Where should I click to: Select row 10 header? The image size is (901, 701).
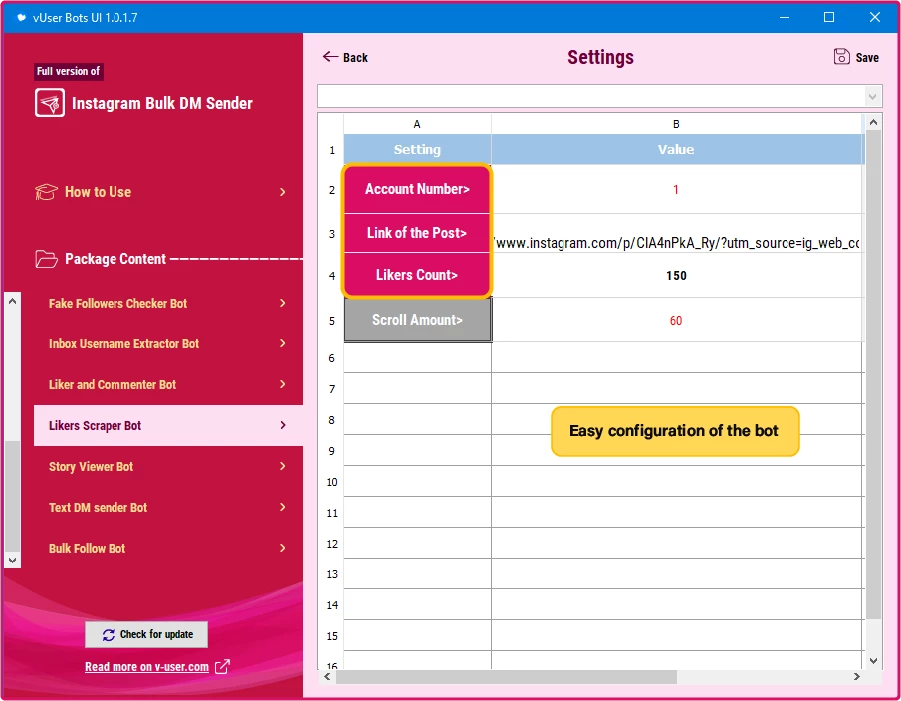click(x=332, y=482)
